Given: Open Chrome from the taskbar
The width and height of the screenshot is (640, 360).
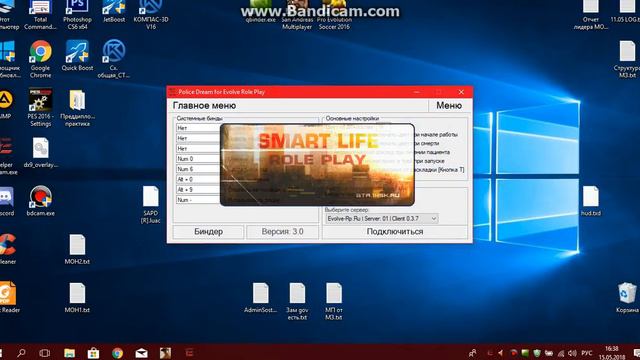Looking at the screenshot, I should 118,353.
